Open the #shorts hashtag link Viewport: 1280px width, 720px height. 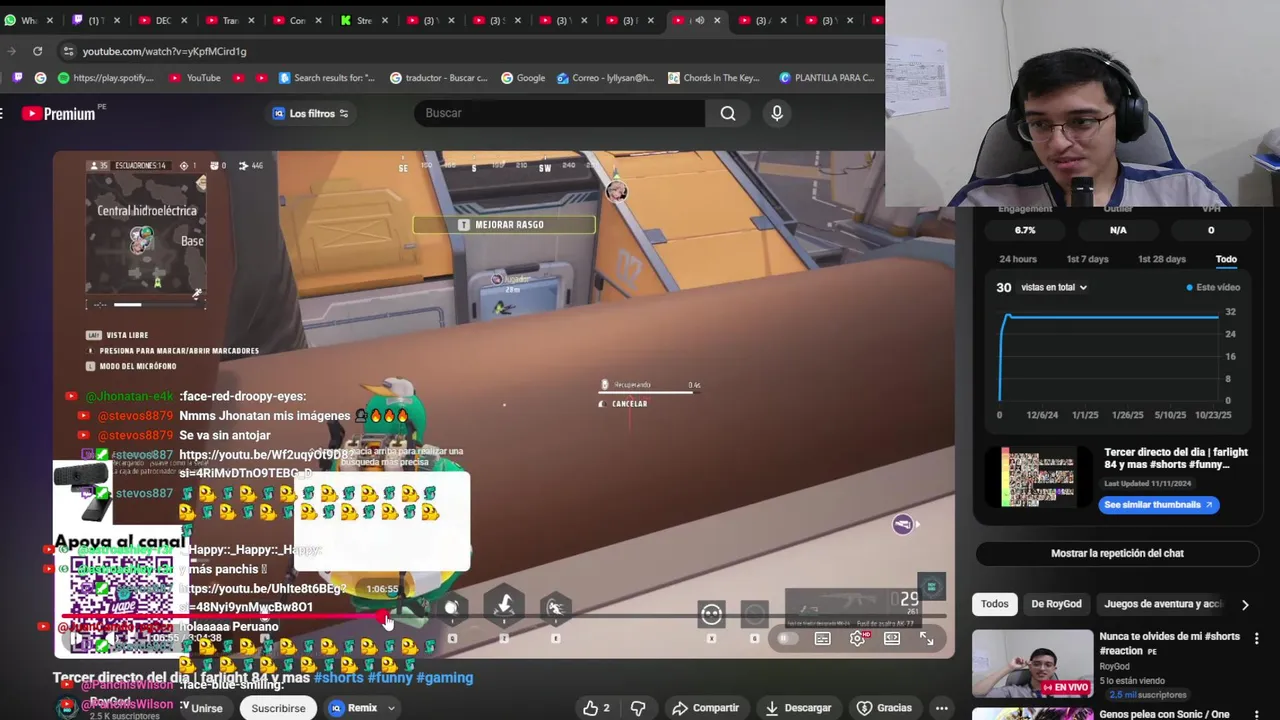[338, 678]
